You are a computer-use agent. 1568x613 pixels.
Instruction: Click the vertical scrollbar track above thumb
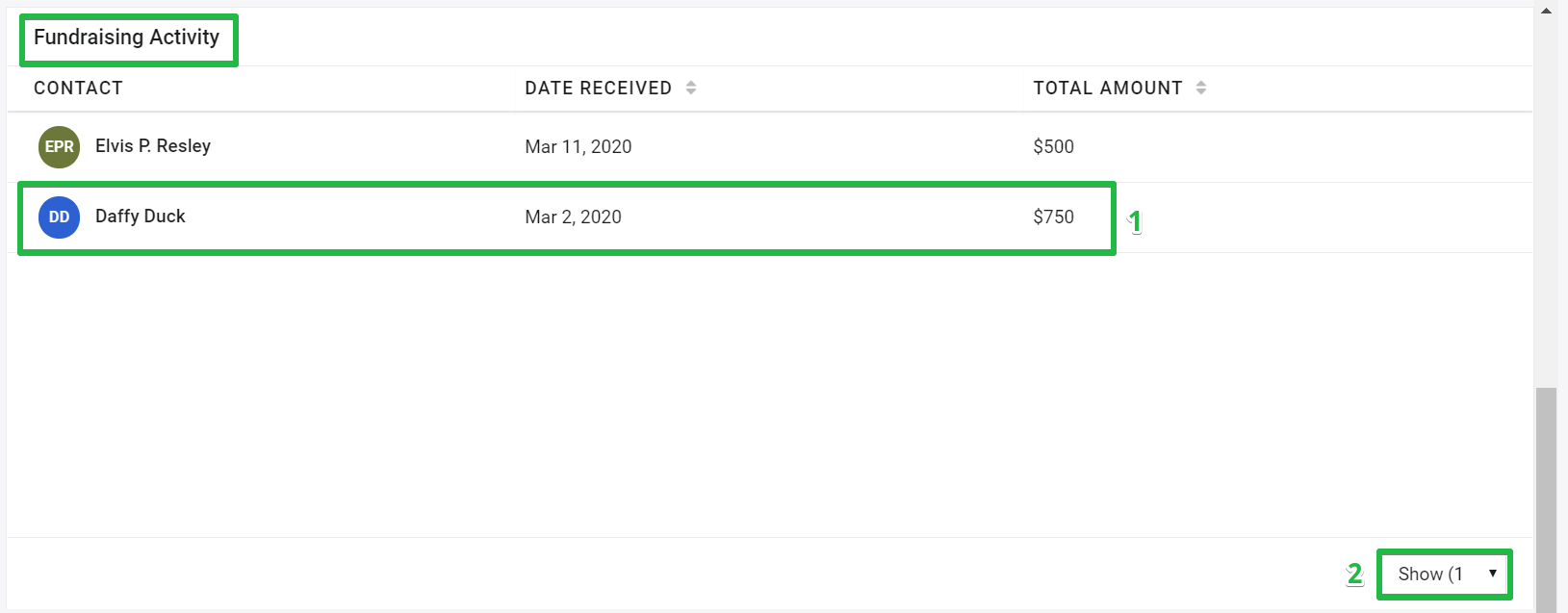tap(1547, 202)
